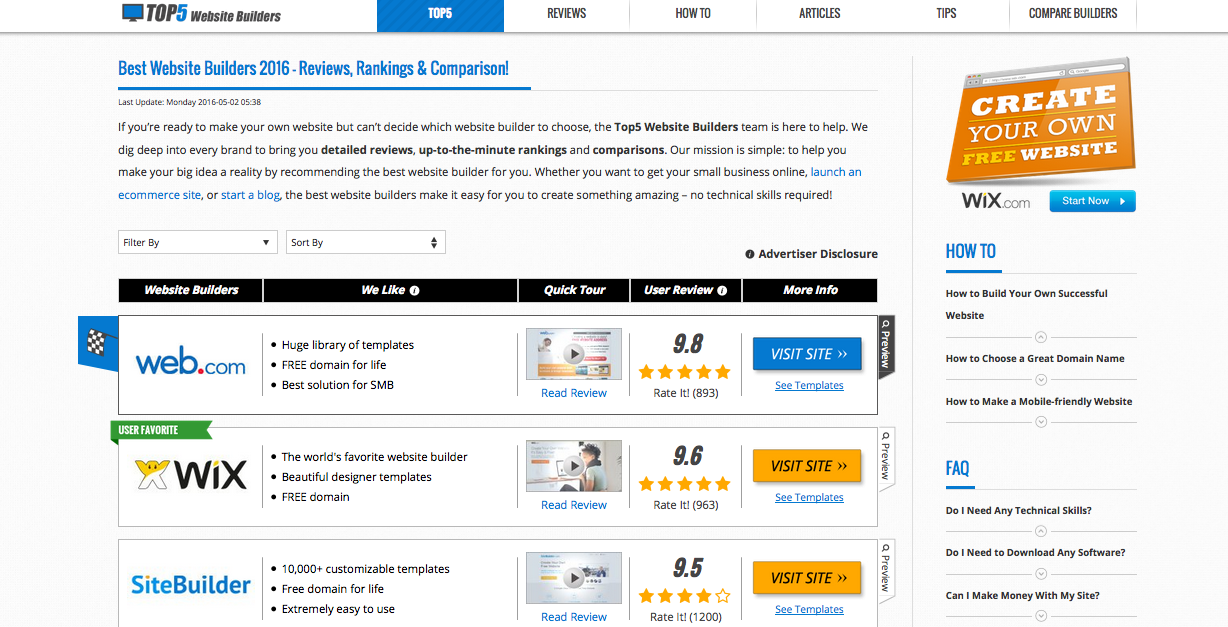Click the Best Website Builders 2016 page heading
This screenshot has width=1228, height=627.
click(313, 69)
